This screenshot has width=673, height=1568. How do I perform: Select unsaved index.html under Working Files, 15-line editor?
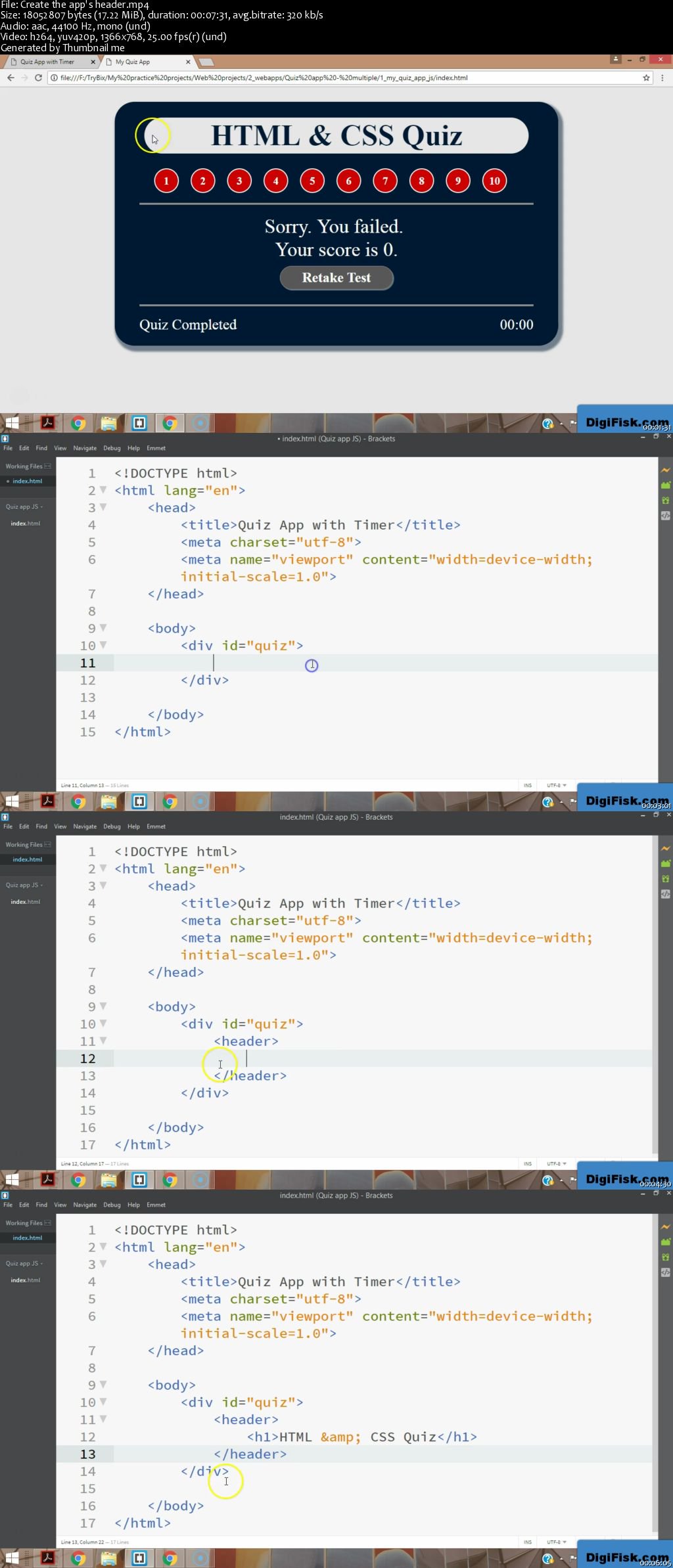pos(28,481)
